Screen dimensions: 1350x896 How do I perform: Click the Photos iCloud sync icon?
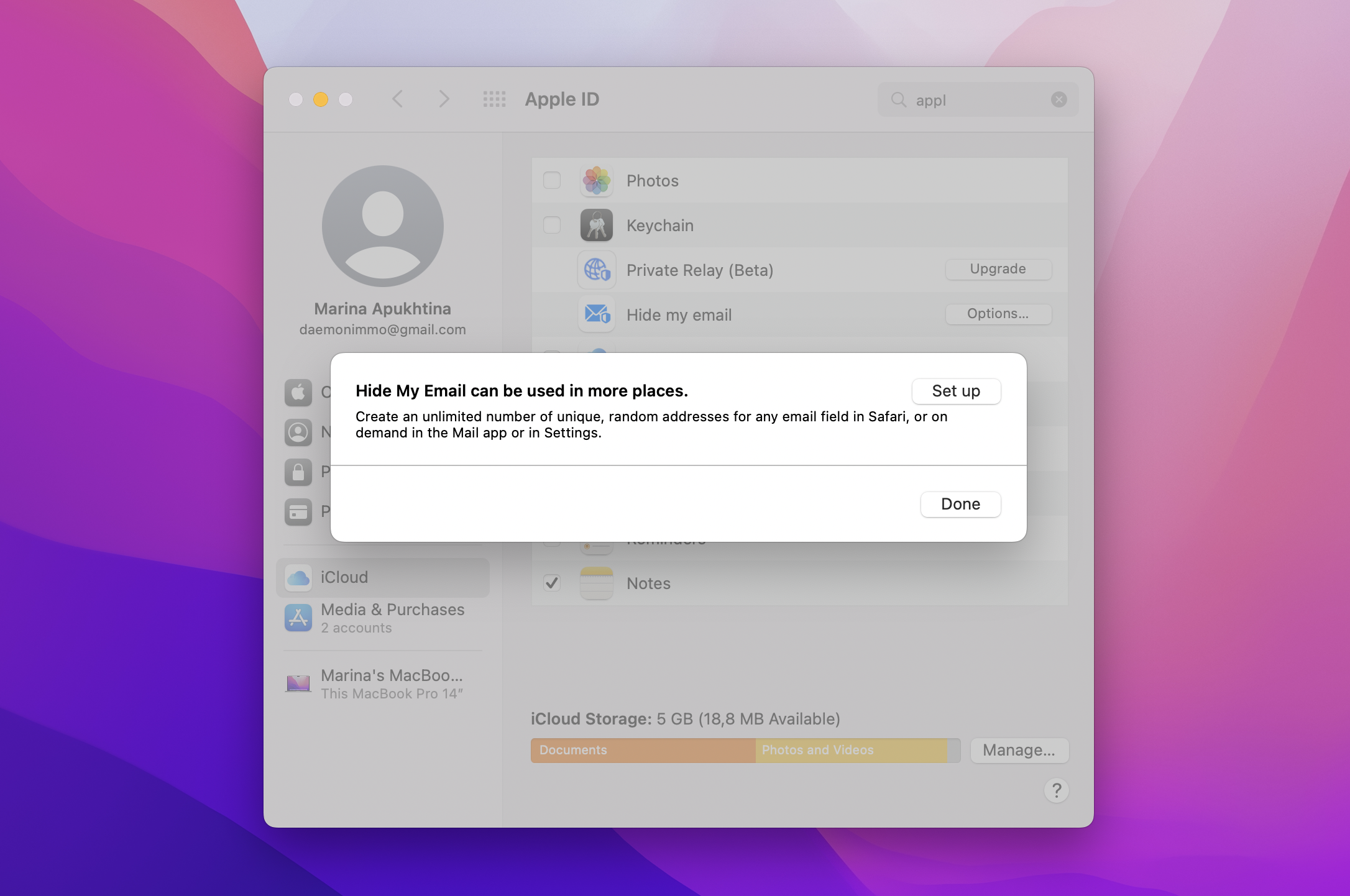click(x=596, y=180)
